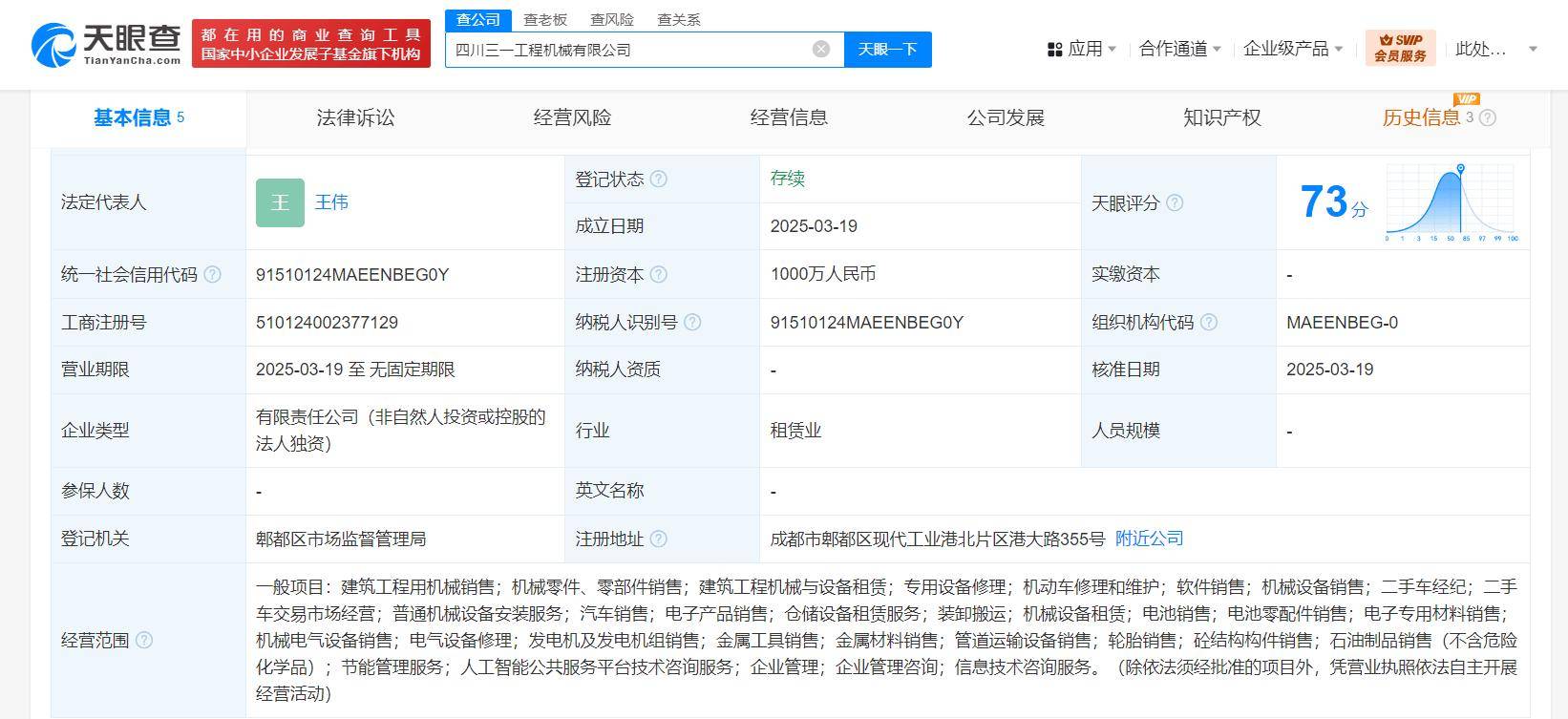The width and height of the screenshot is (1568, 719).
Task: Open help icon next to 登记状态
Action: [x=659, y=179]
